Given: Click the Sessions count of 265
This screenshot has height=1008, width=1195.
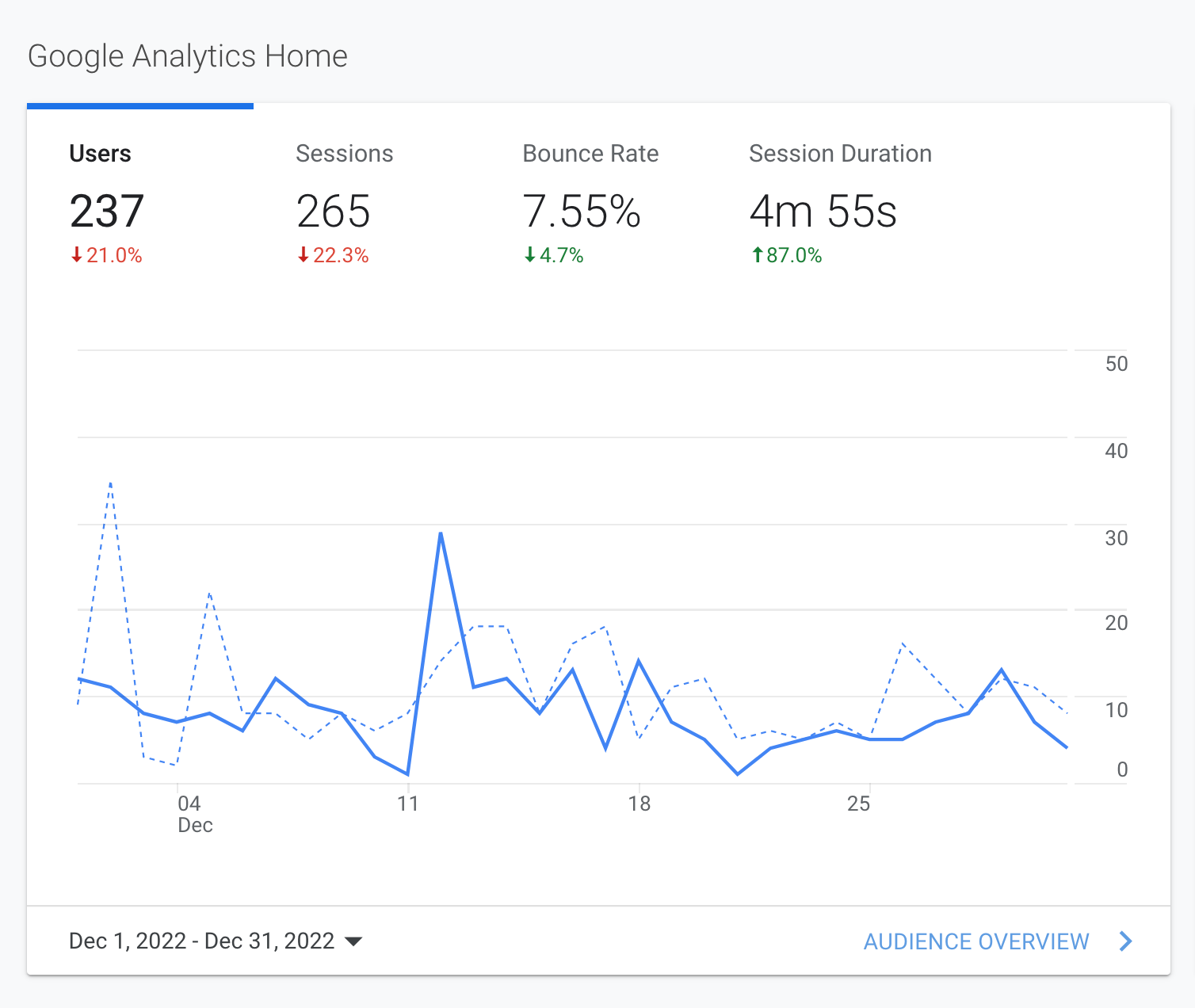Looking at the screenshot, I should (334, 212).
